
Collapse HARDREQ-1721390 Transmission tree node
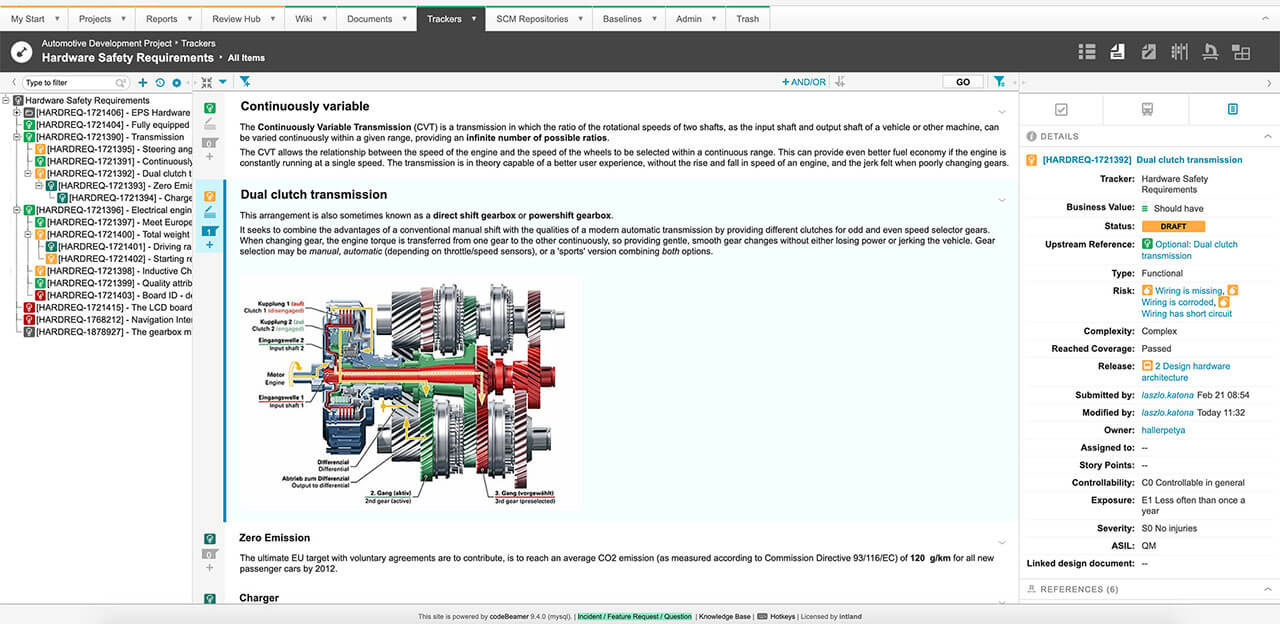(17, 137)
